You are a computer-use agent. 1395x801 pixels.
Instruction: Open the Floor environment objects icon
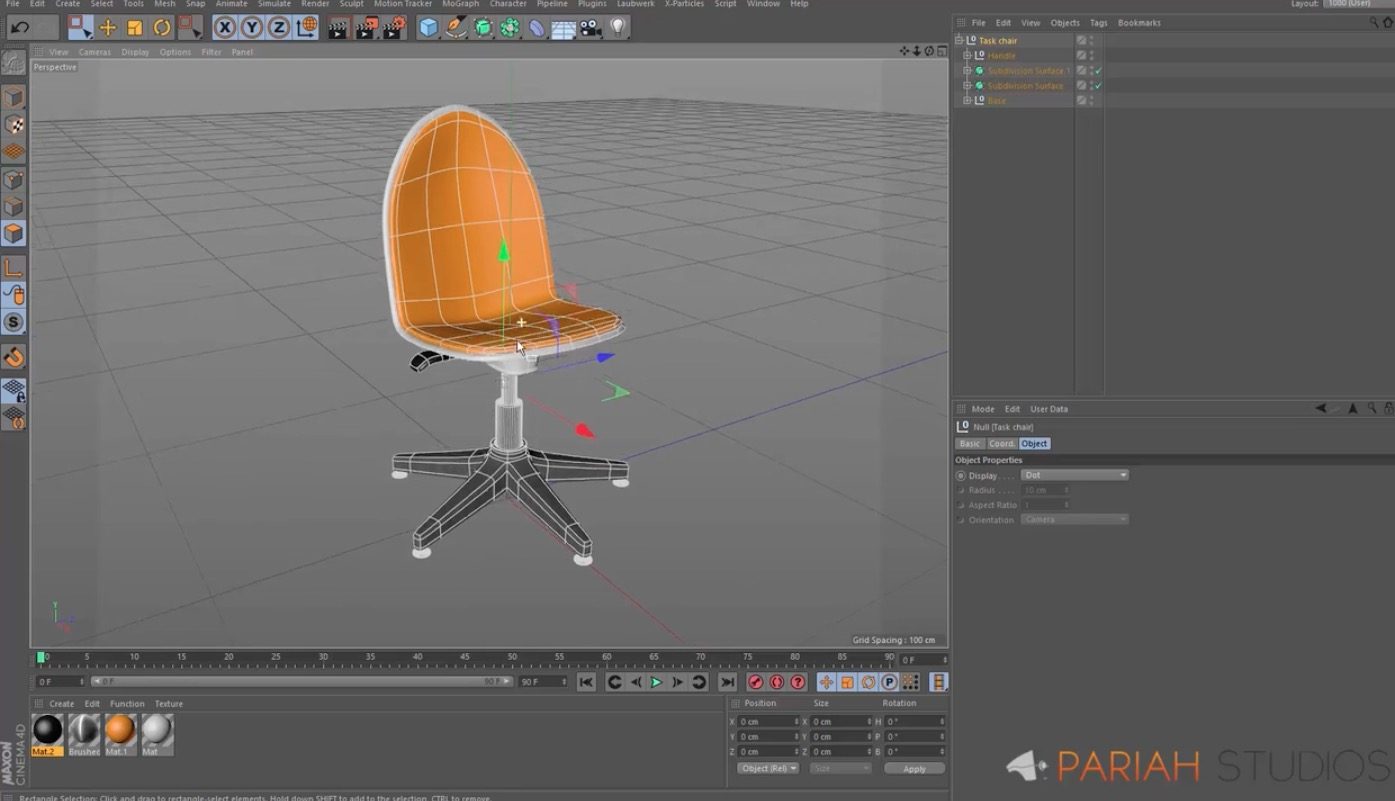(x=564, y=28)
